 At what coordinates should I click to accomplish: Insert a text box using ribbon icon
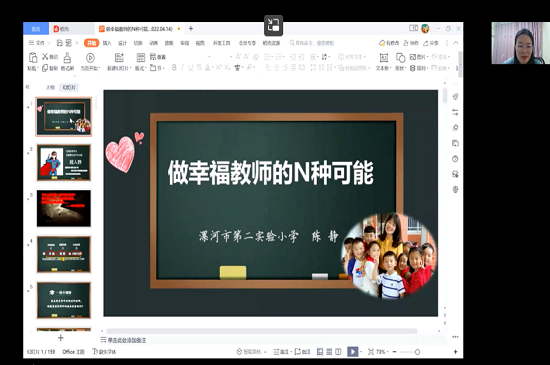(384, 58)
